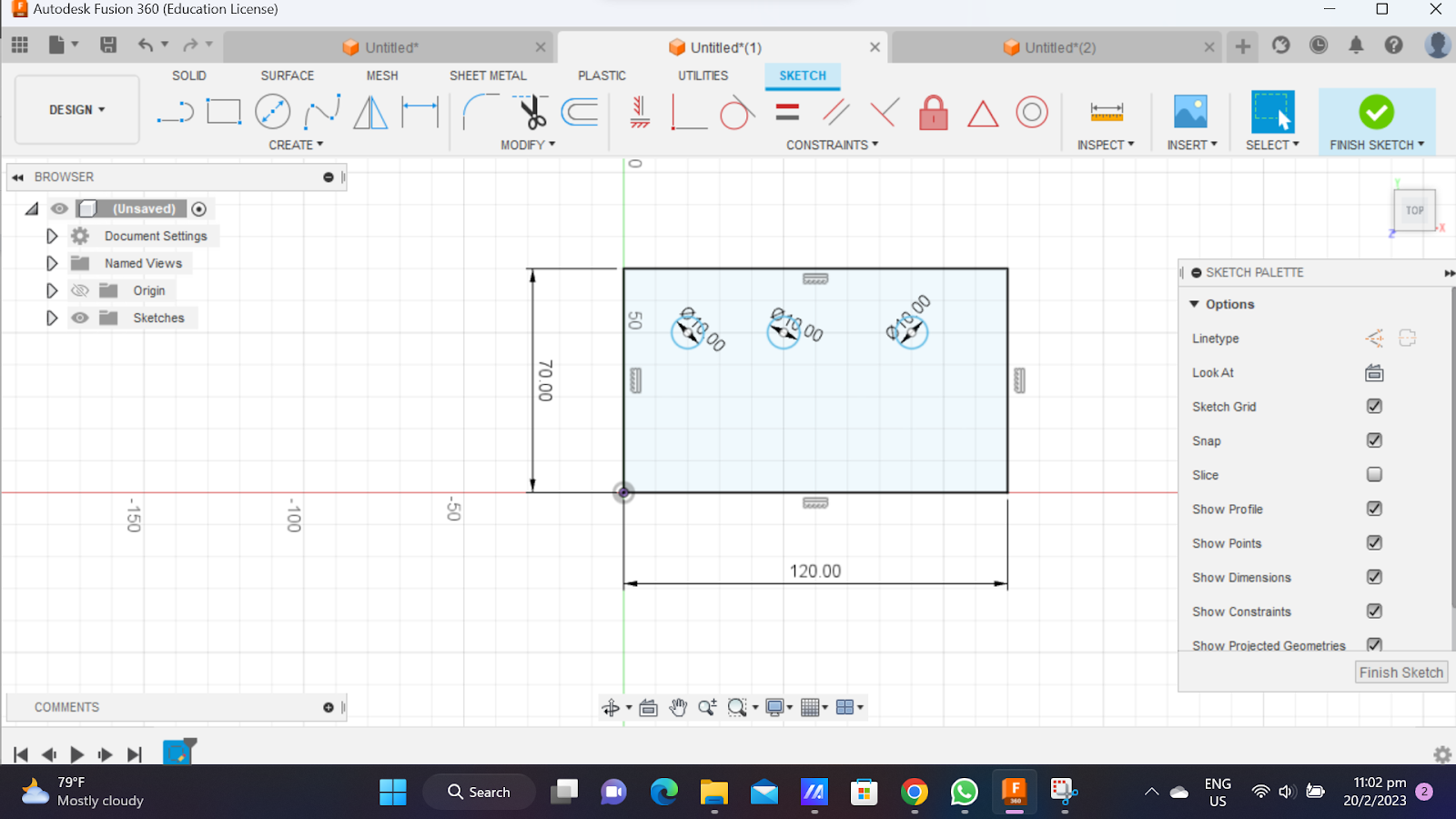Switch to the SOLID tab
This screenshot has height=819, width=1456.
pos(189,76)
